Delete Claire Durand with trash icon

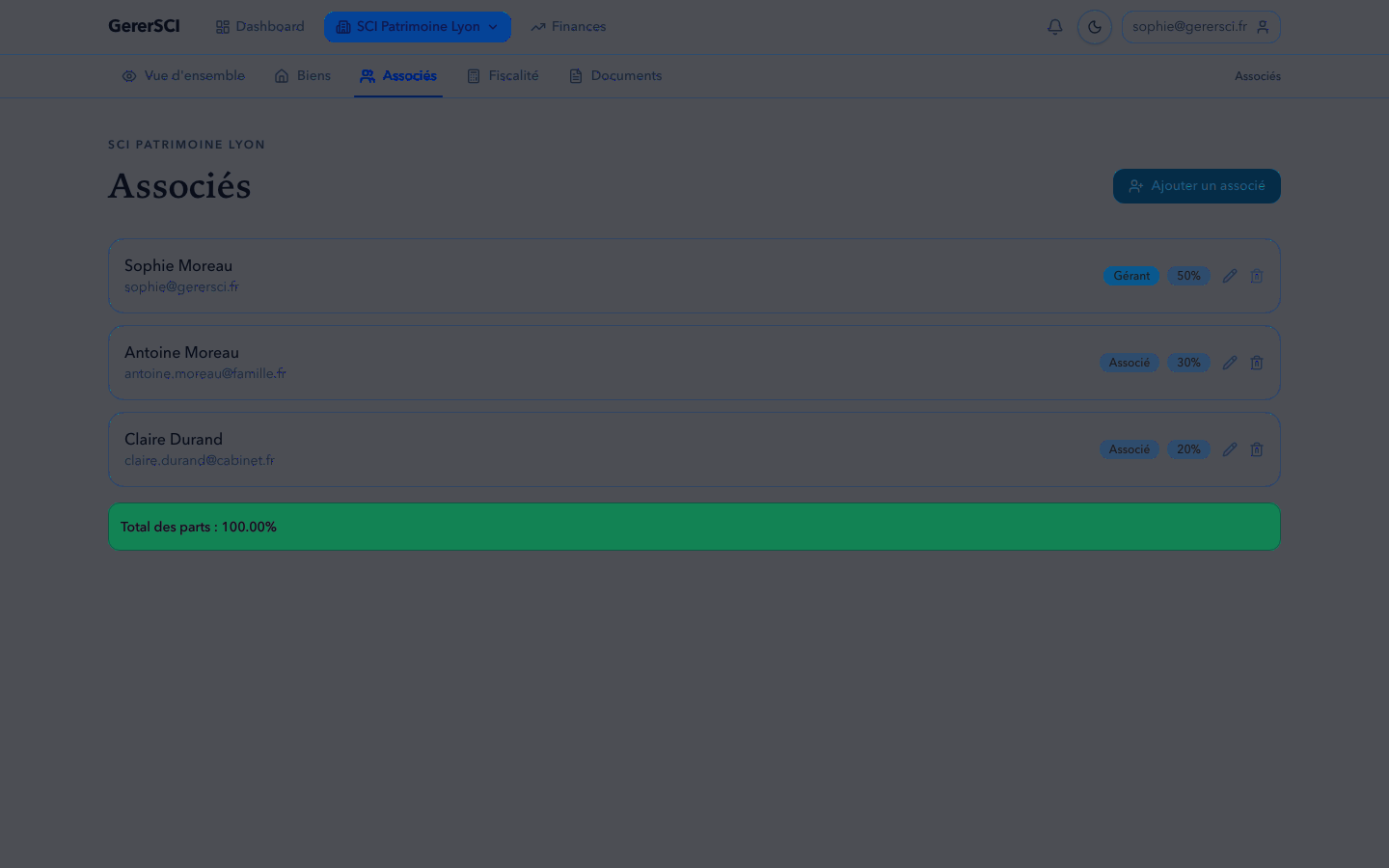tap(1257, 449)
